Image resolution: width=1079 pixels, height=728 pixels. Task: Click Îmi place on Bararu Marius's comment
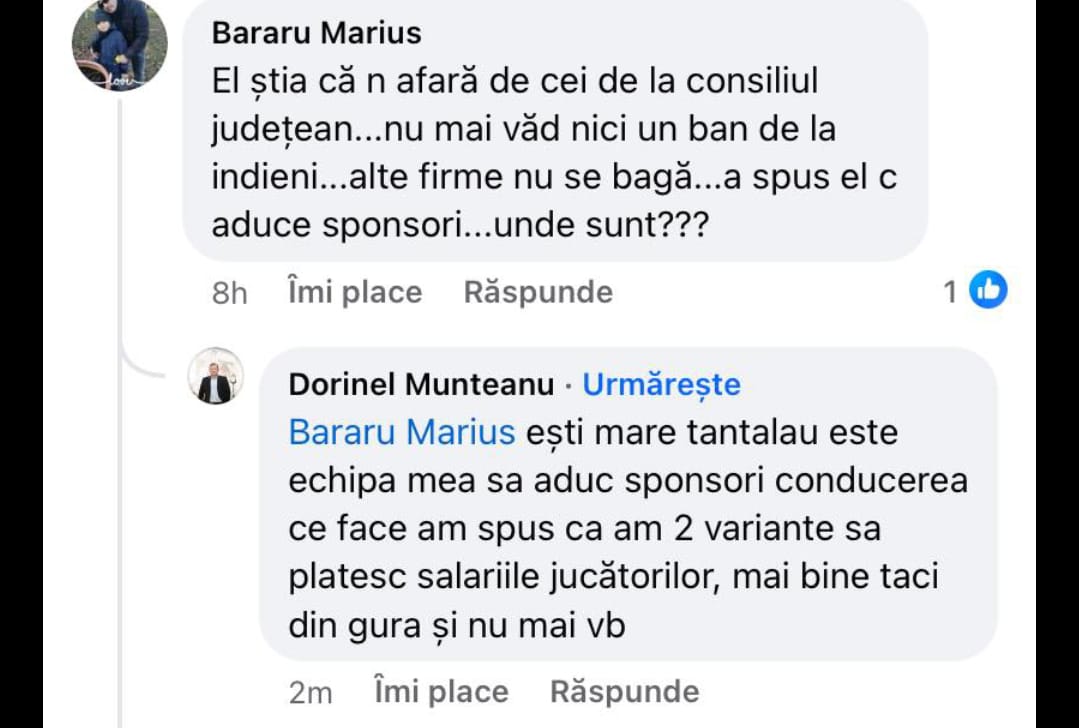[x=353, y=292]
